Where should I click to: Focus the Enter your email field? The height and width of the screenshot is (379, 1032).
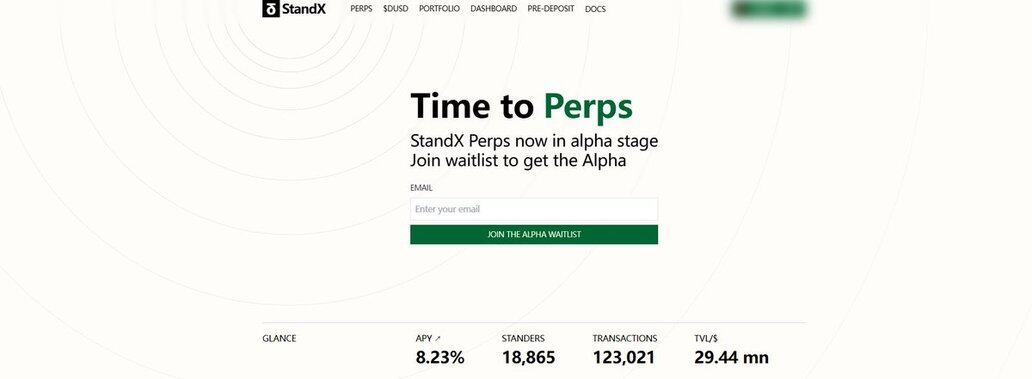534,209
